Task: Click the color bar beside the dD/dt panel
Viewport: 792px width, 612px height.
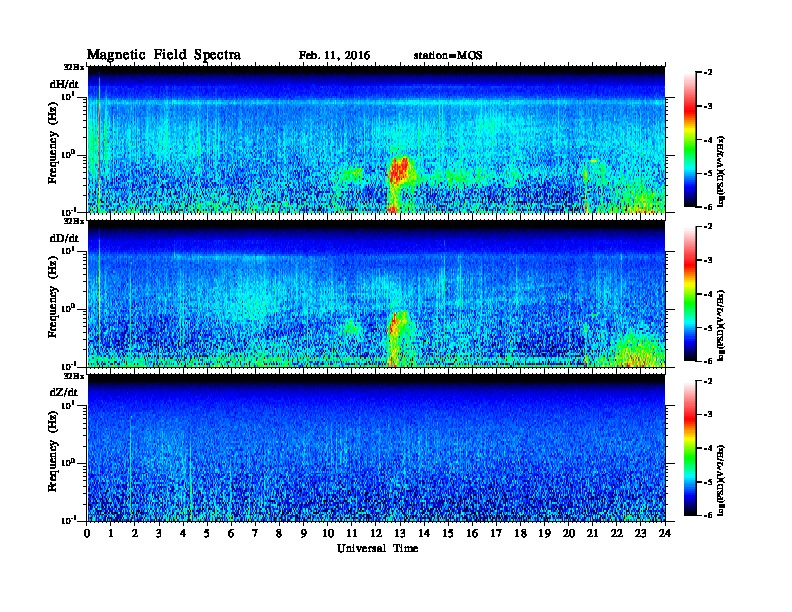Action: [x=690, y=293]
